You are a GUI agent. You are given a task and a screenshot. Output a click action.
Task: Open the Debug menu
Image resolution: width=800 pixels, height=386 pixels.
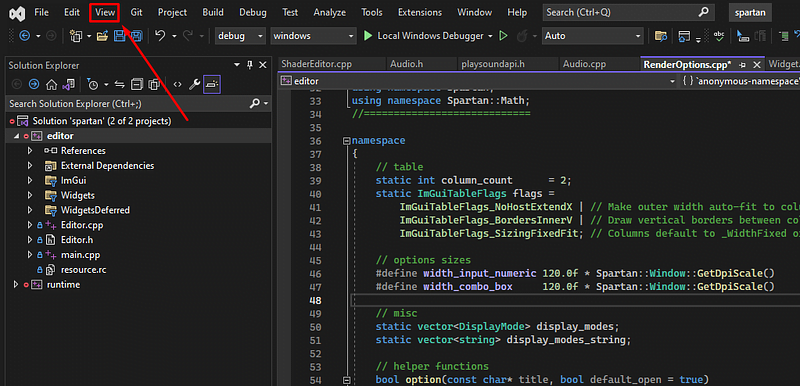pyautogui.click(x=253, y=13)
